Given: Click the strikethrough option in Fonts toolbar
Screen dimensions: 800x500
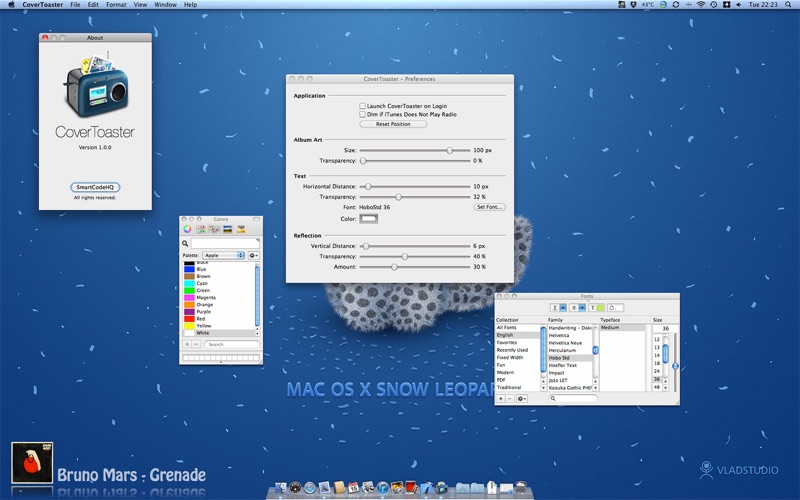Looking at the screenshot, I should [x=577, y=308].
